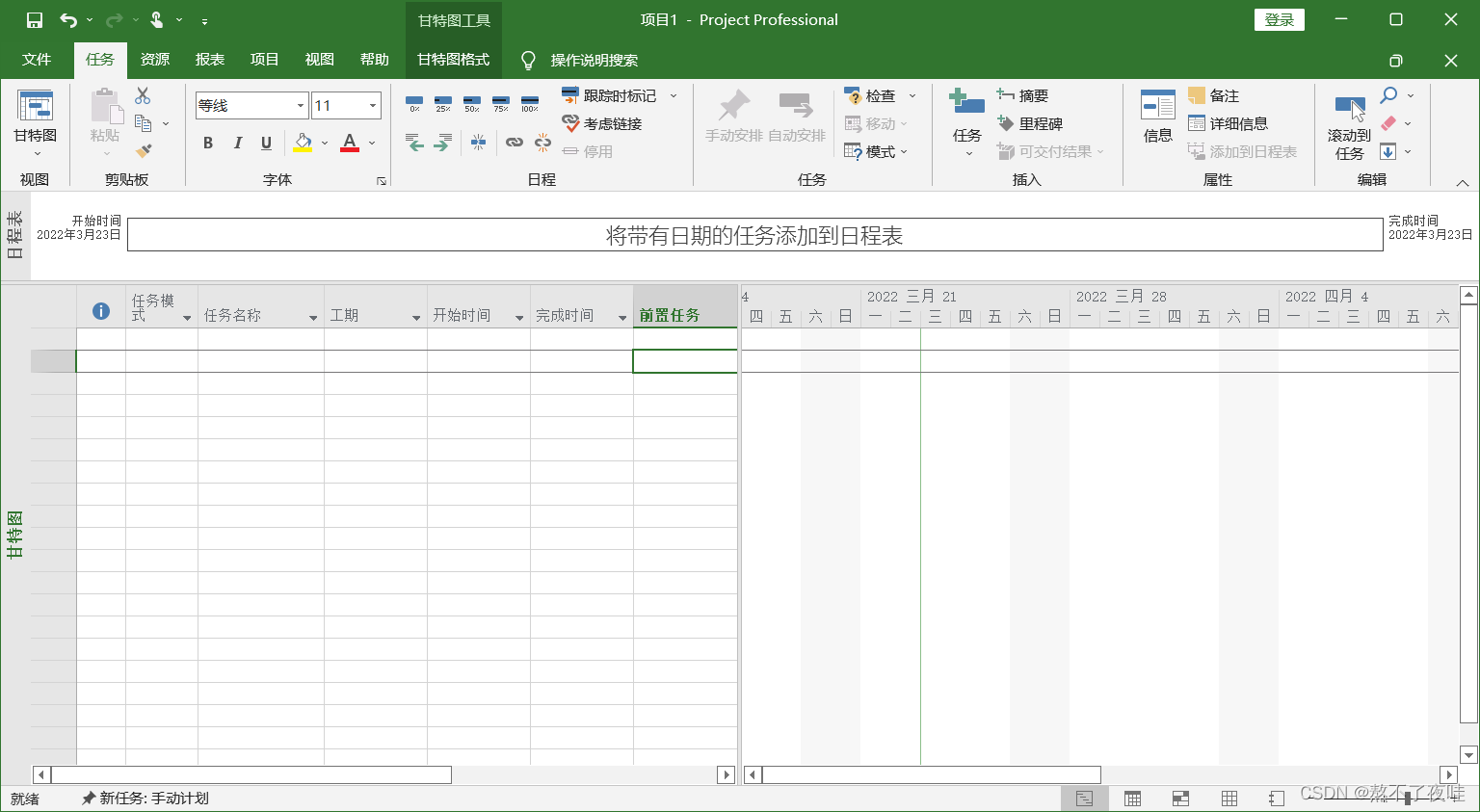
Task: Click the Gantt chart horizontal scrollbar thumb
Action: pos(932,774)
